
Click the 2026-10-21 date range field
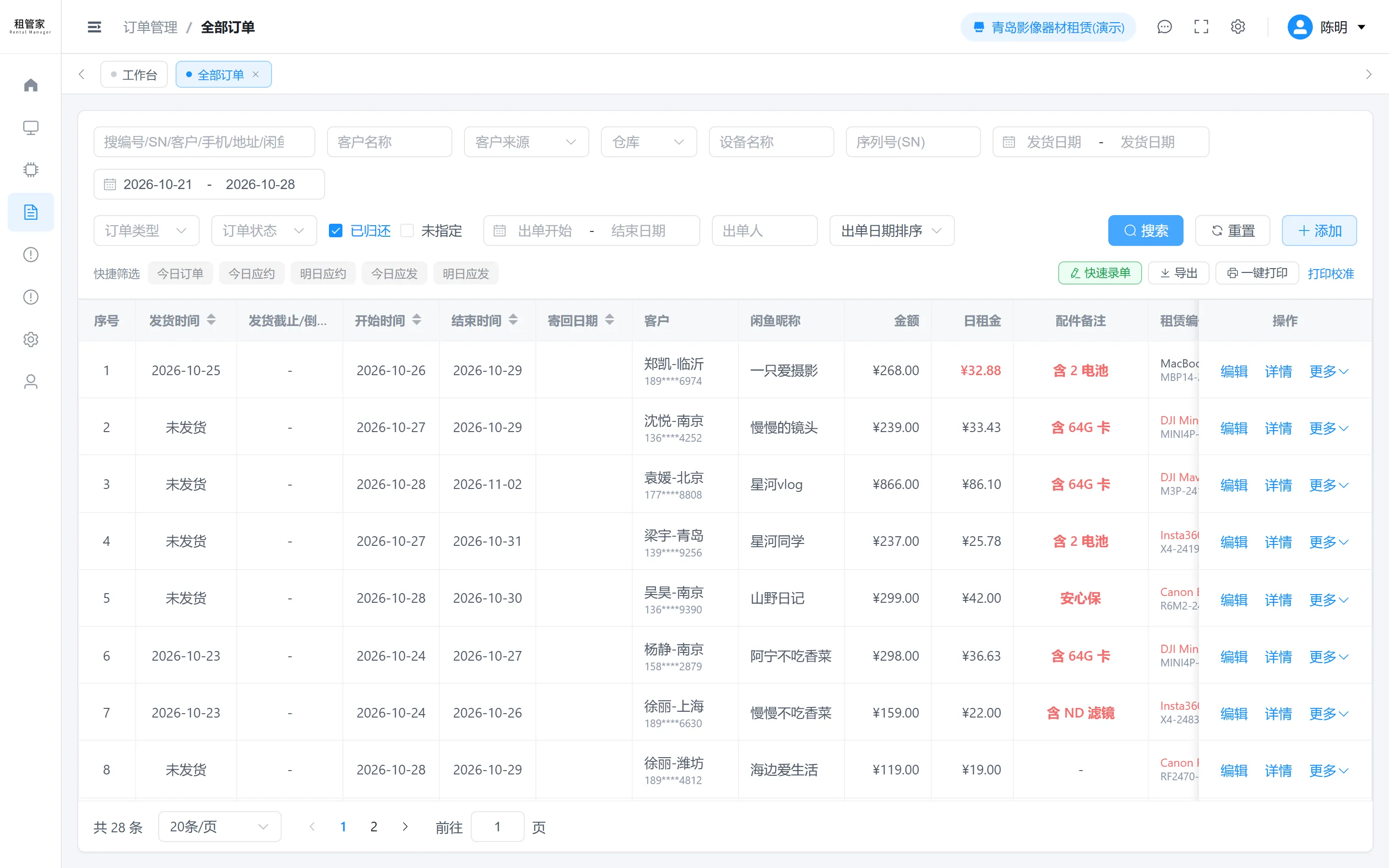click(x=209, y=184)
